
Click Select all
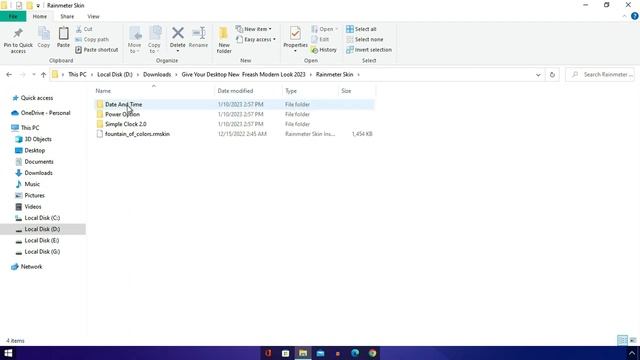click(361, 29)
